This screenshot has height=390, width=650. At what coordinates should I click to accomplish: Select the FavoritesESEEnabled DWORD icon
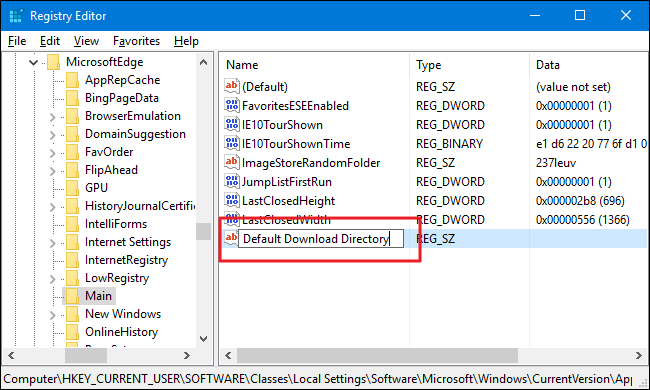(232, 105)
